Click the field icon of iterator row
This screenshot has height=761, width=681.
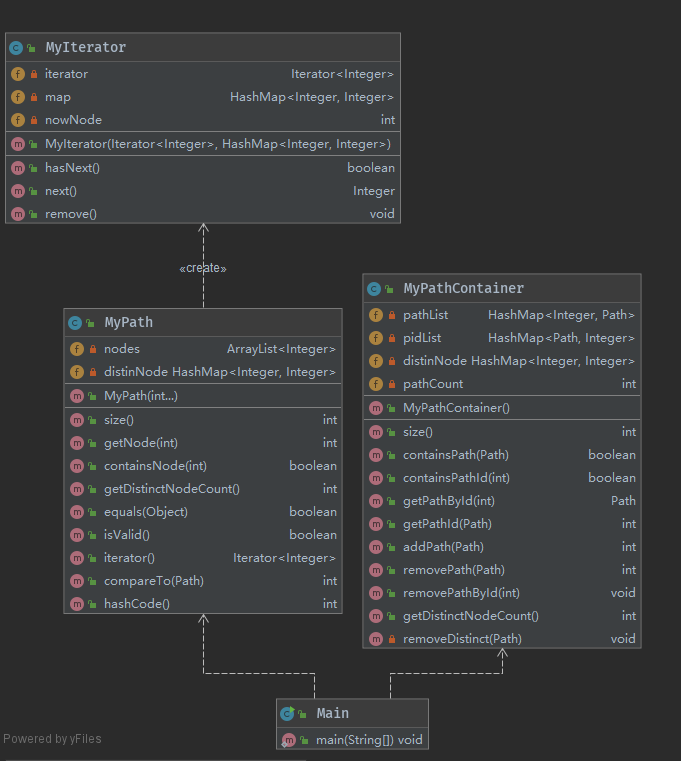pos(18,74)
